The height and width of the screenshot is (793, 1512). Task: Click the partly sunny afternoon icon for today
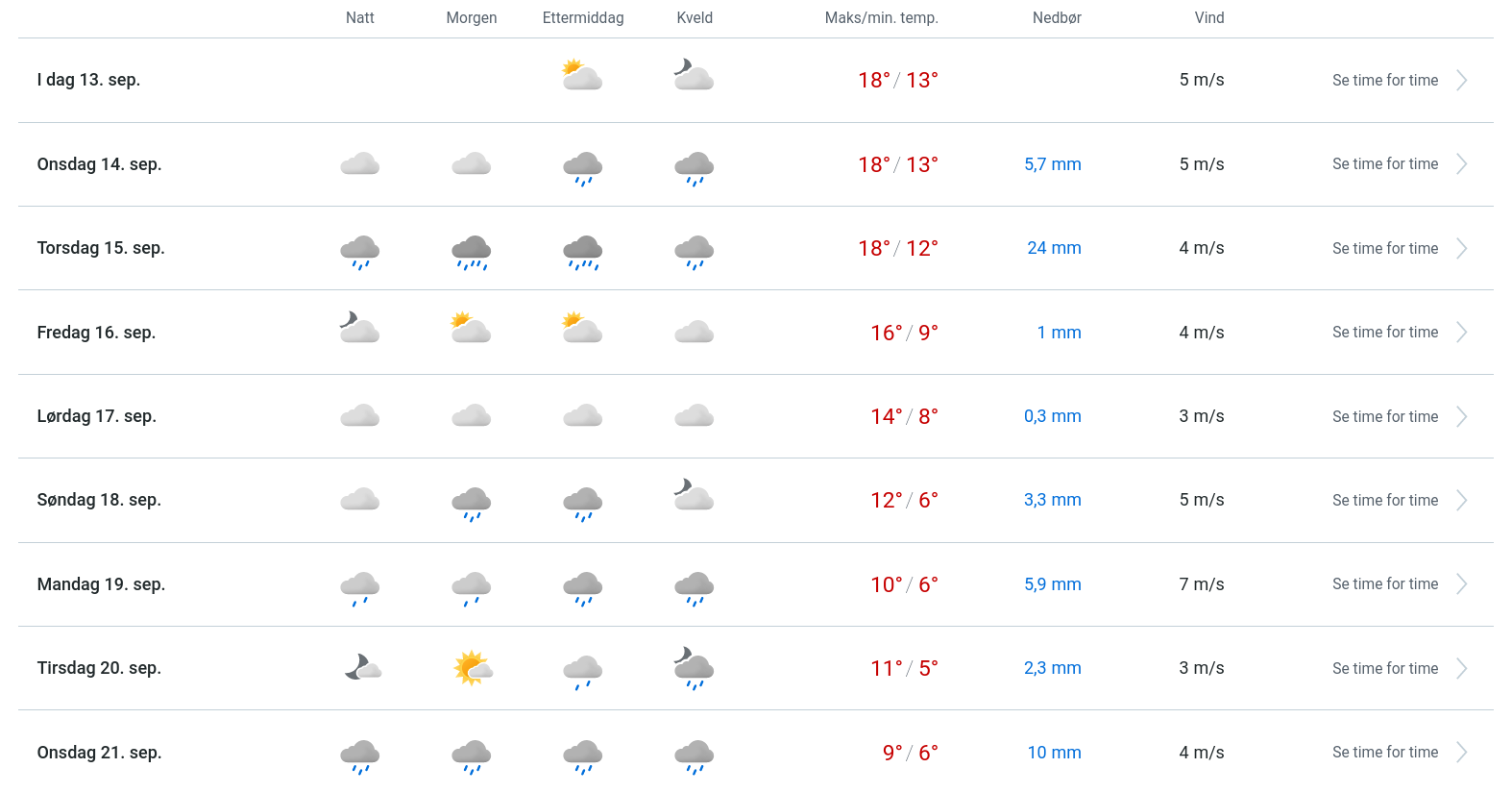(582, 76)
